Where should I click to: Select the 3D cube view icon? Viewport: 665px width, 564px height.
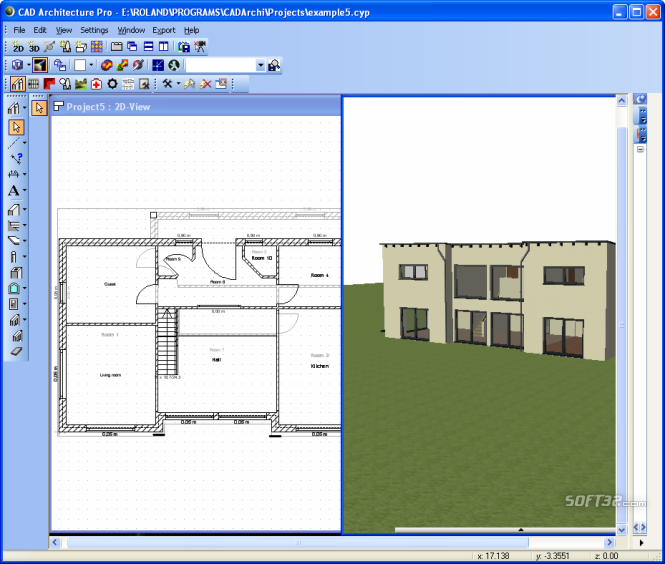pos(17,65)
